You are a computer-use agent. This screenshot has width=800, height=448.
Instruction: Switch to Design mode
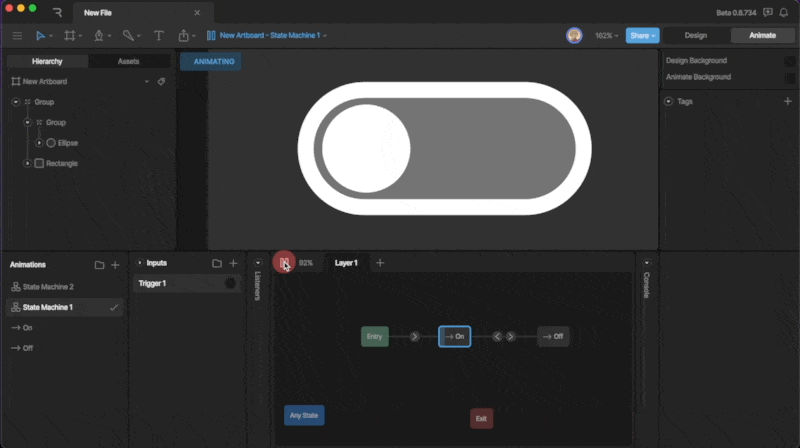point(695,35)
